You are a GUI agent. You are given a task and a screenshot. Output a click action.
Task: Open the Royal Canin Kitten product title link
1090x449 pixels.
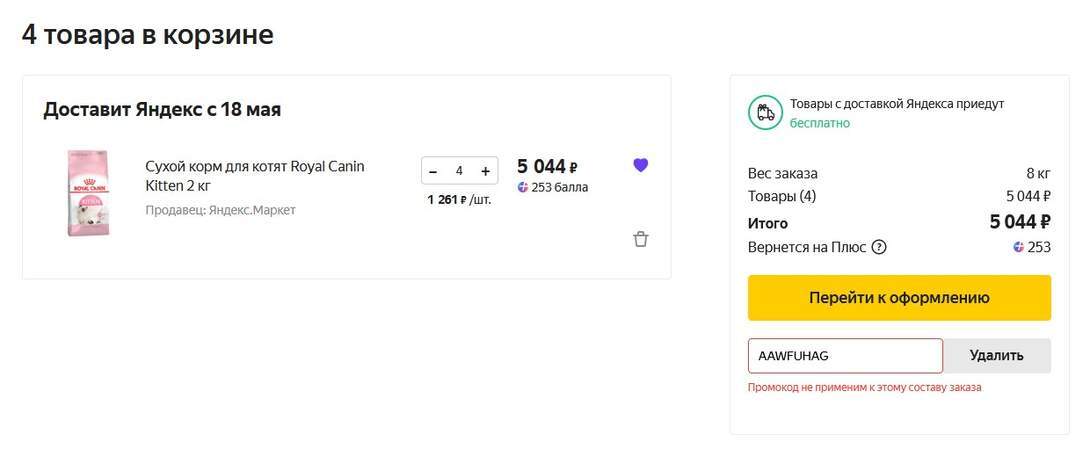(254, 175)
